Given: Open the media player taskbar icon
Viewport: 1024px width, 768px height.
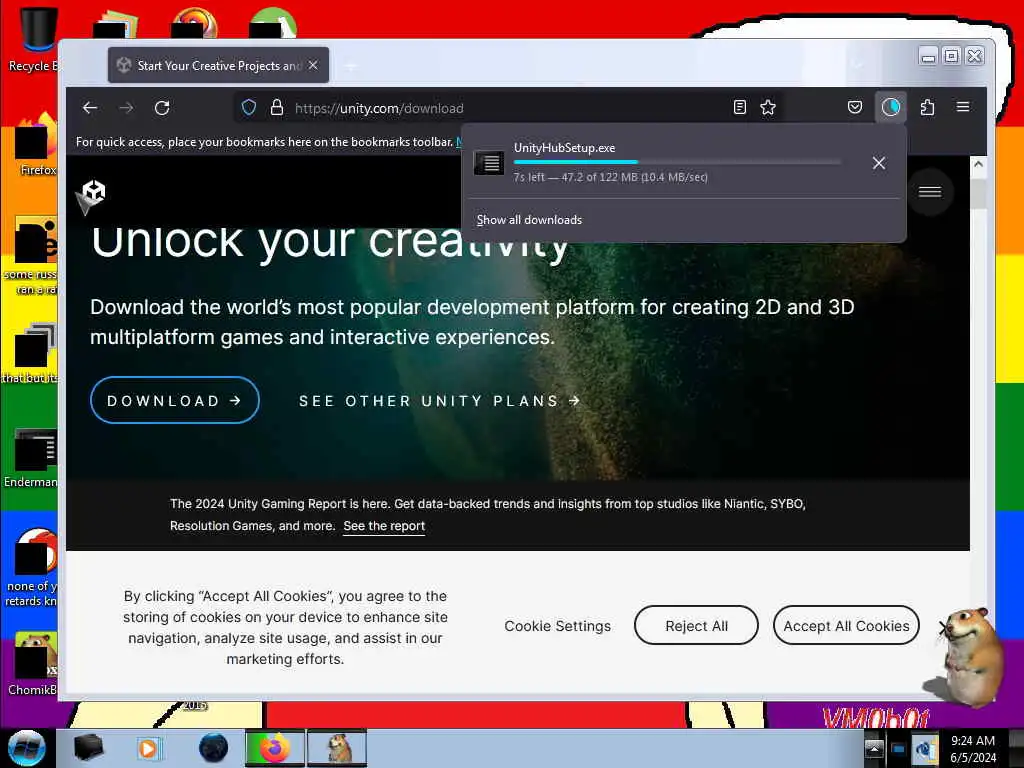Looking at the screenshot, I should pyautogui.click(x=148, y=748).
